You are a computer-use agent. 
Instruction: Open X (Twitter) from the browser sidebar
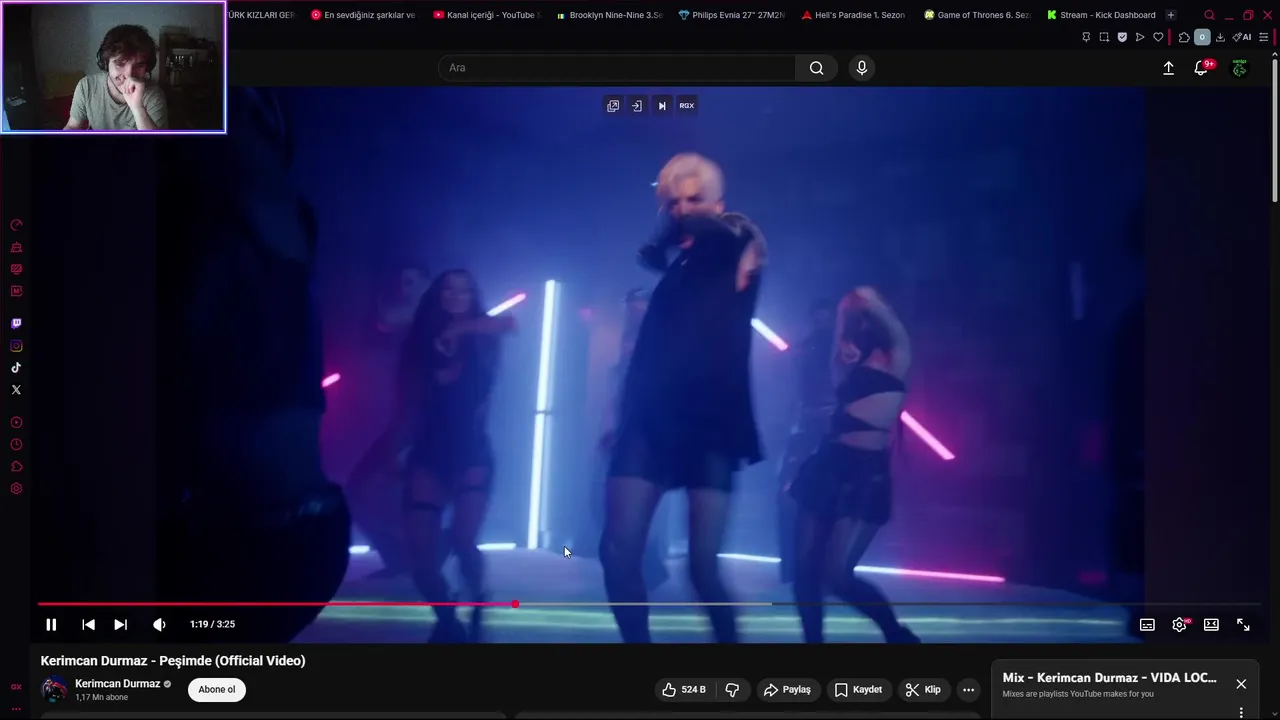click(16, 390)
